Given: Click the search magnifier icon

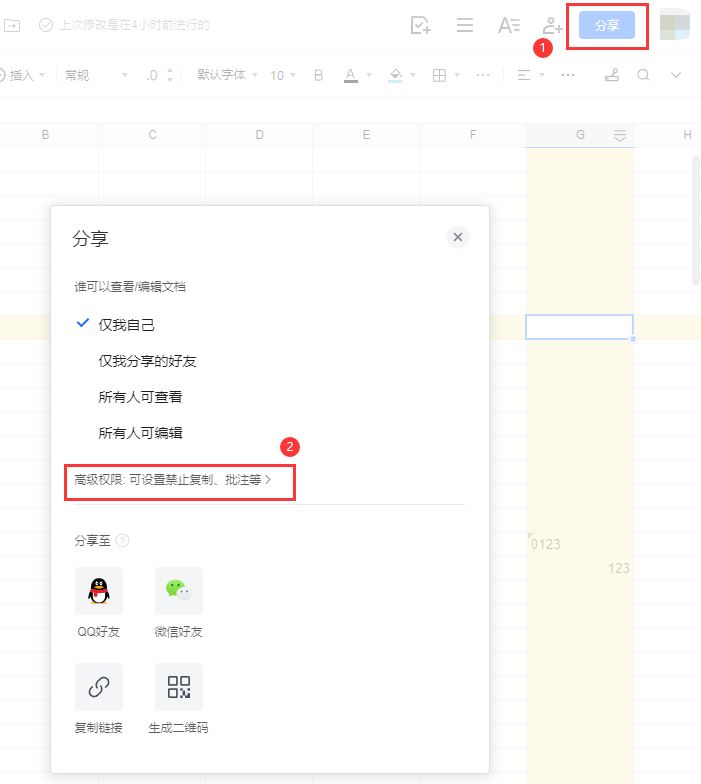Looking at the screenshot, I should (x=644, y=75).
